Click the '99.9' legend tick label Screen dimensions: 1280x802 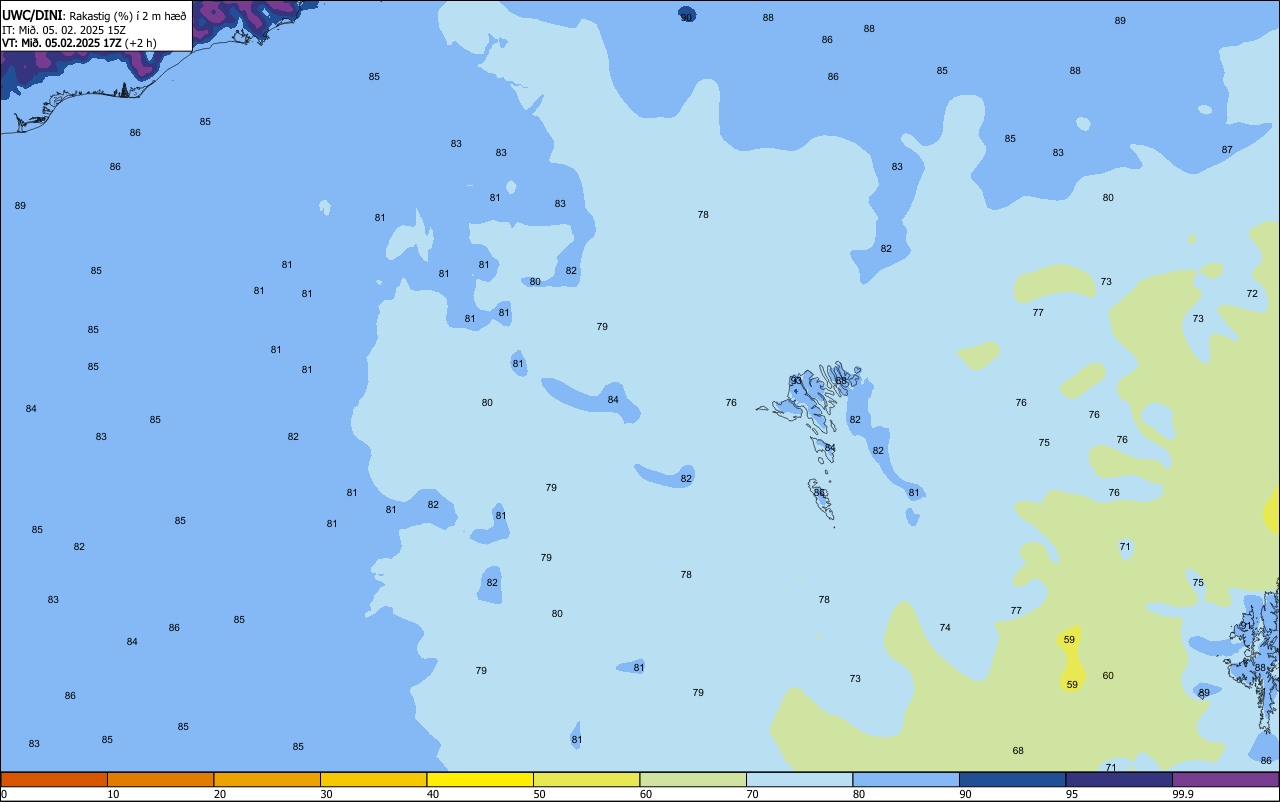coord(1183,794)
